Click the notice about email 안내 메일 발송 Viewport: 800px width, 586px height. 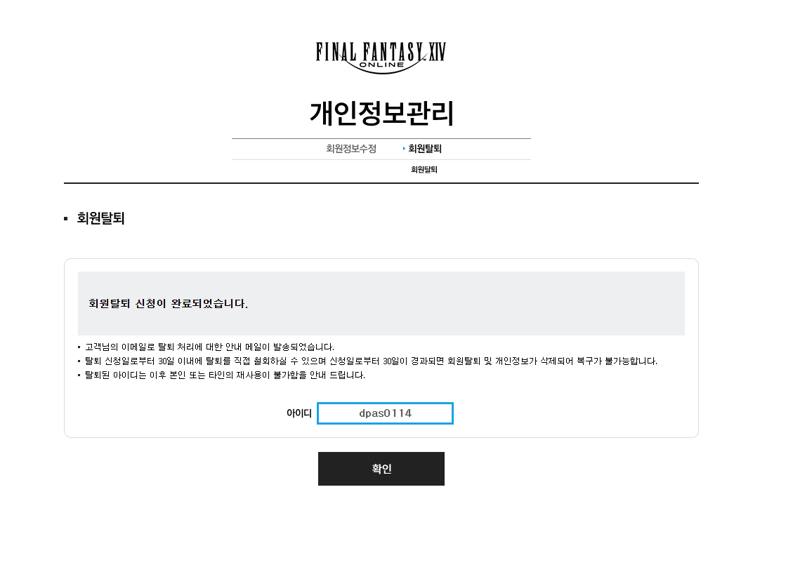click(x=209, y=347)
